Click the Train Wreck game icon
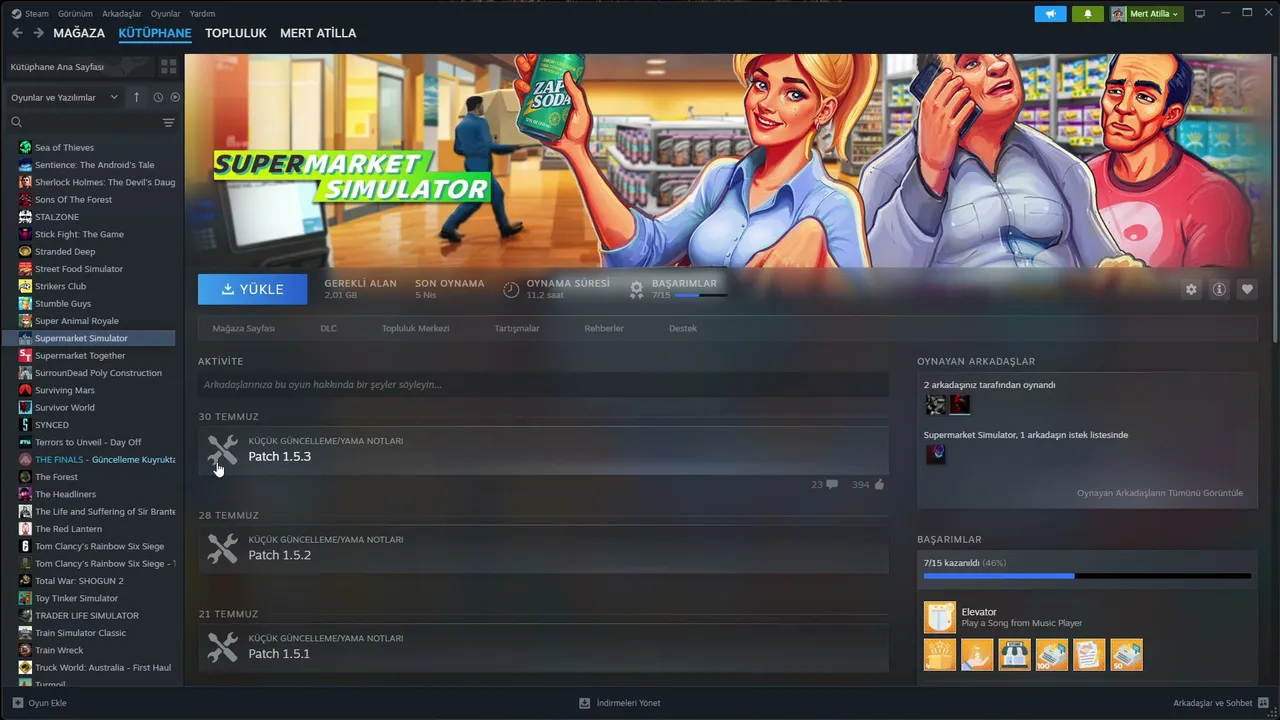The width and height of the screenshot is (1280, 720). (26, 650)
